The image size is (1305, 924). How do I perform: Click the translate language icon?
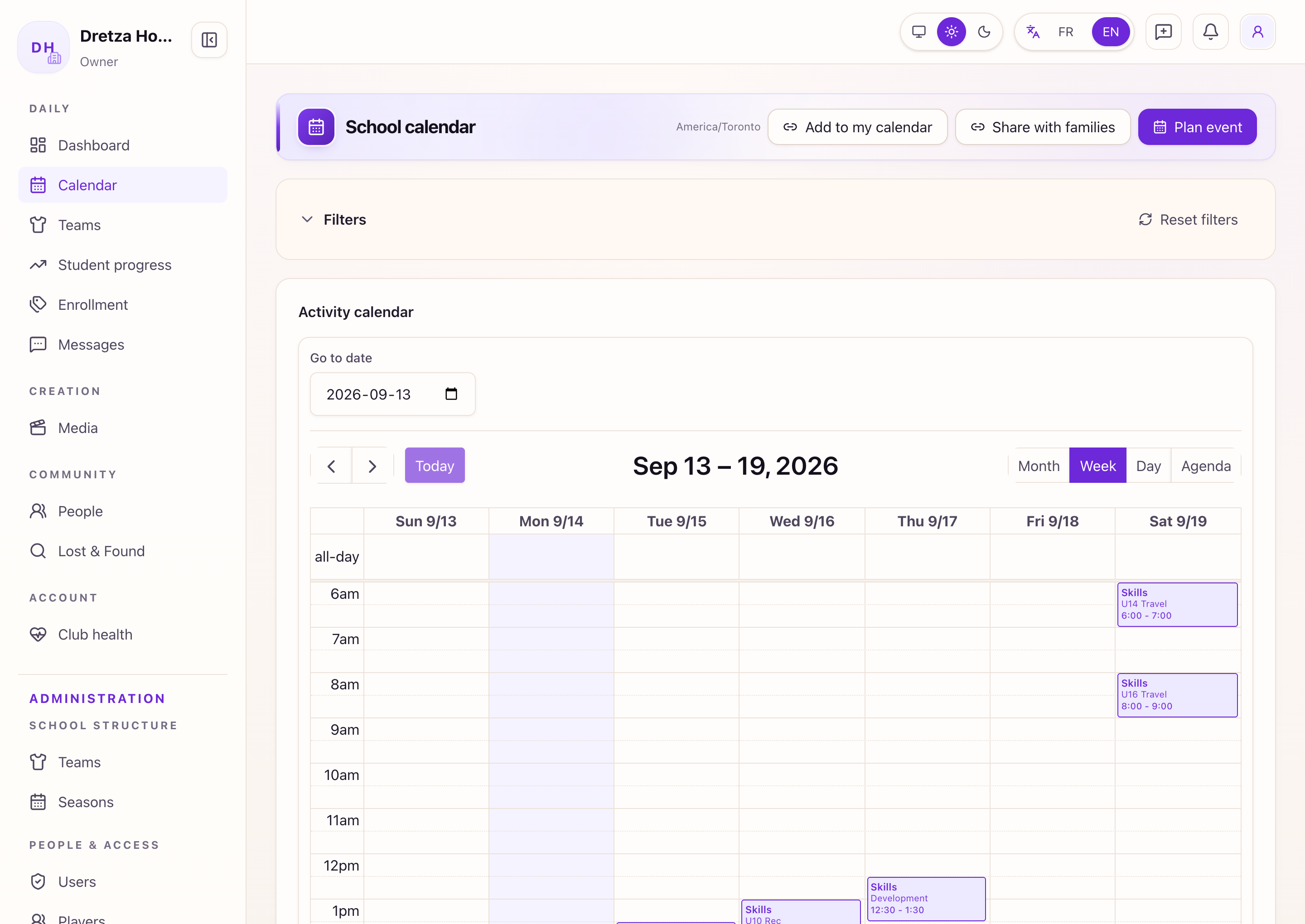(1032, 32)
